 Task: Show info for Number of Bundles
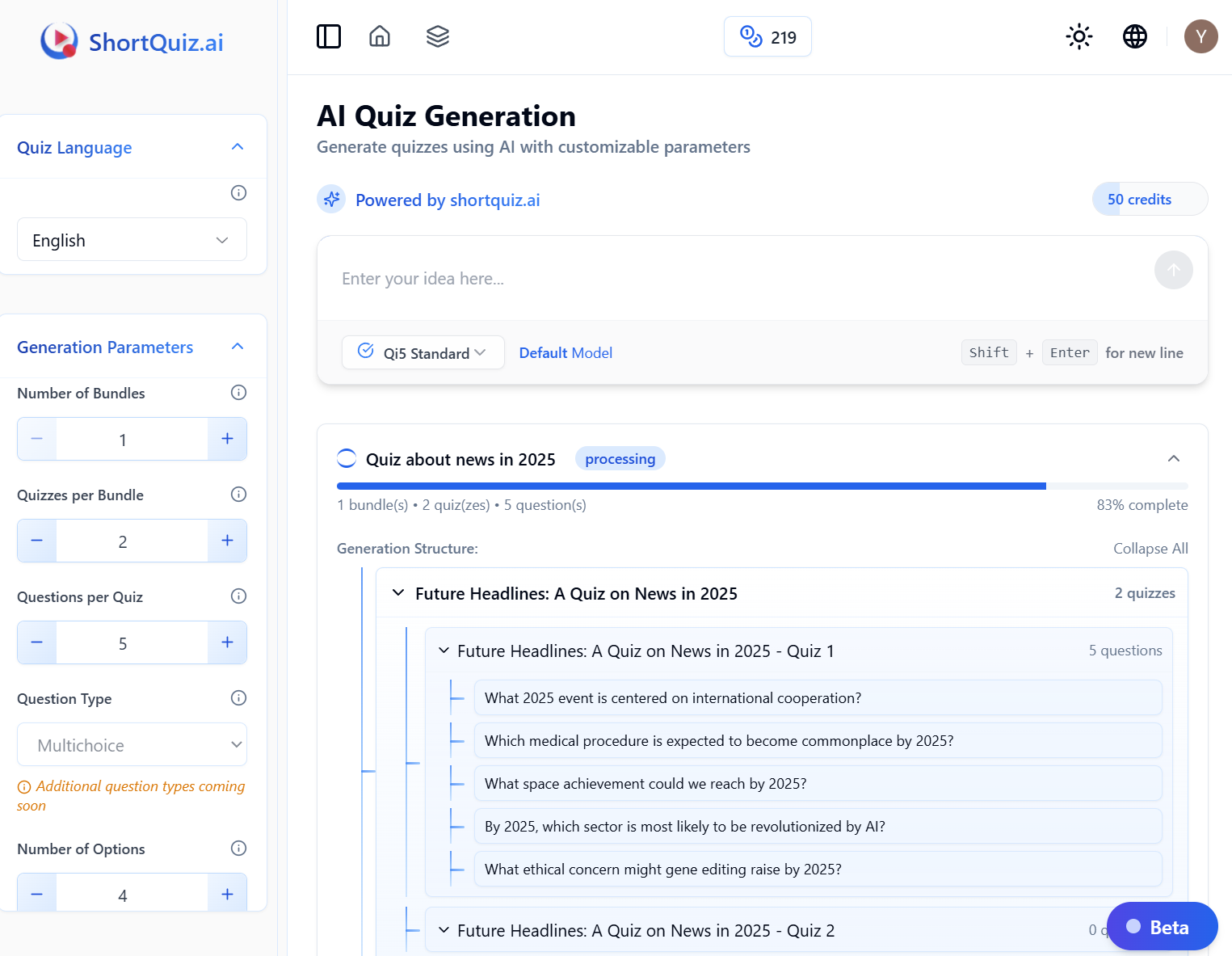[x=238, y=392]
